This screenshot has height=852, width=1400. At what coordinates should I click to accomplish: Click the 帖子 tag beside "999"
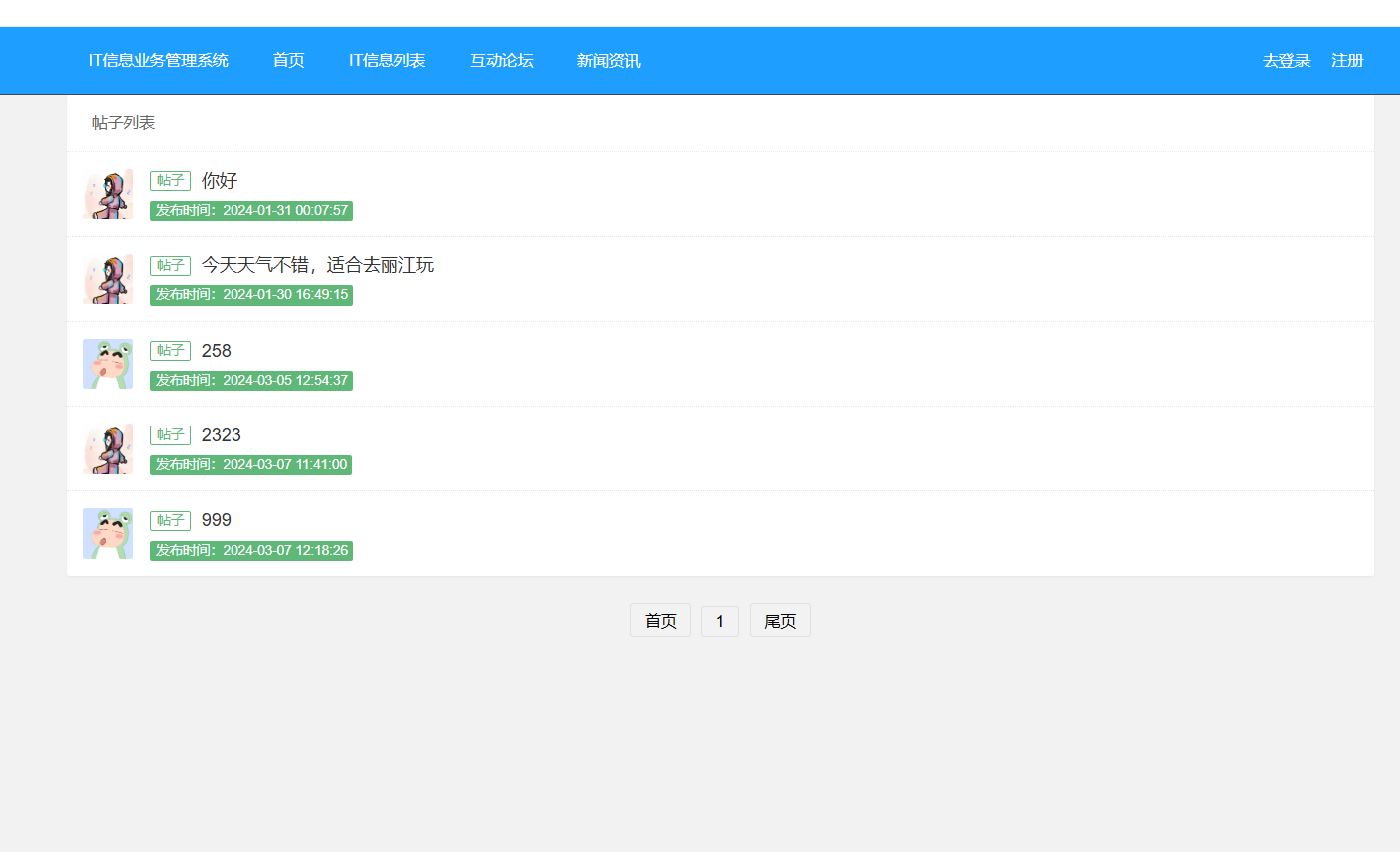point(170,520)
